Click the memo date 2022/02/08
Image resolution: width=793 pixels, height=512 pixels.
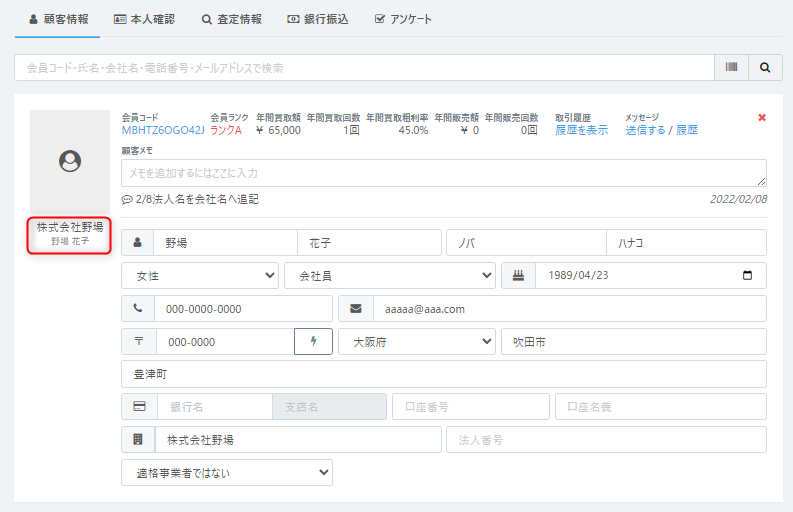pyautogui.click(x=738, y=199)
